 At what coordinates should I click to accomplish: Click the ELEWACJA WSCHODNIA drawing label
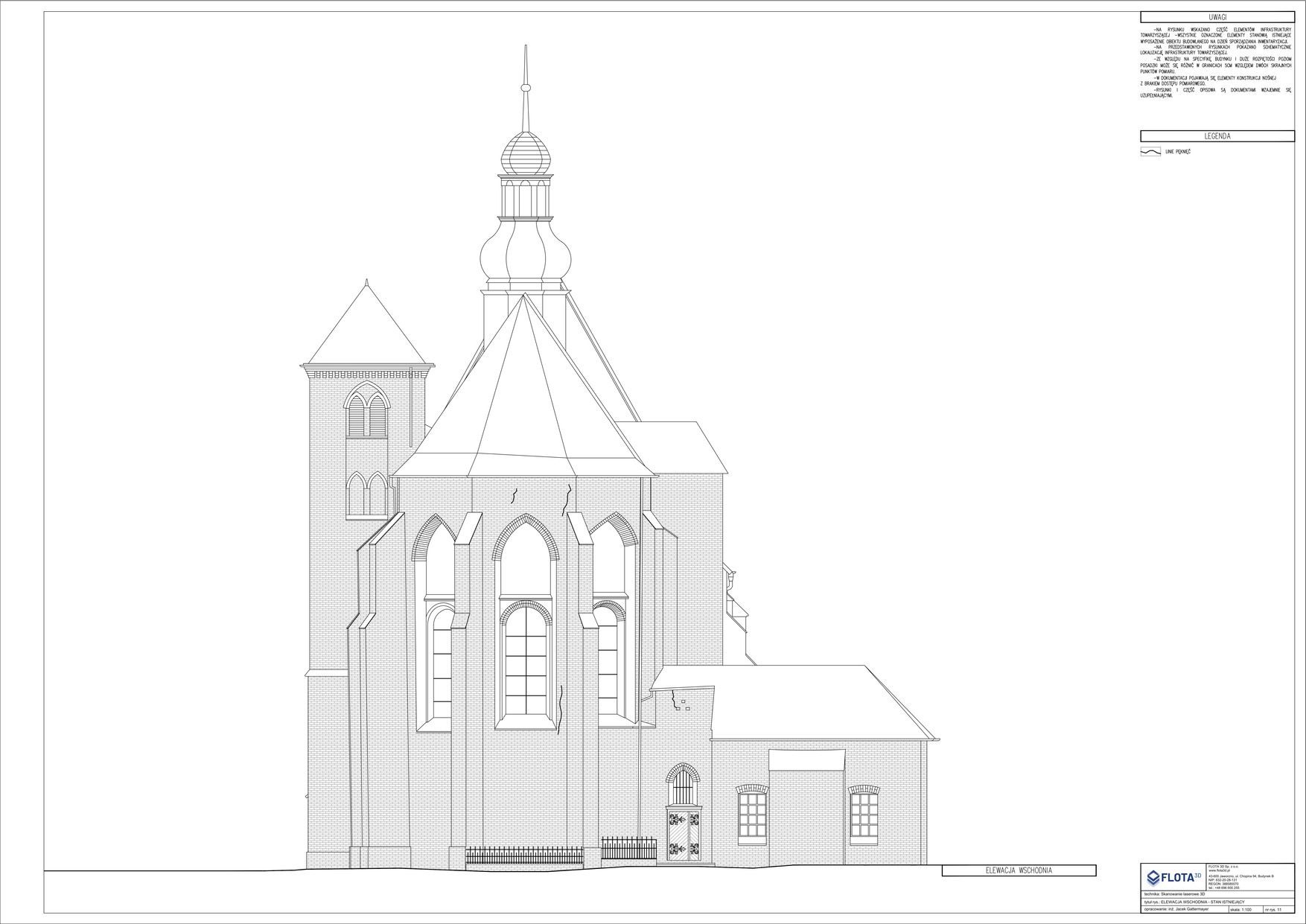click(1019, 870)
